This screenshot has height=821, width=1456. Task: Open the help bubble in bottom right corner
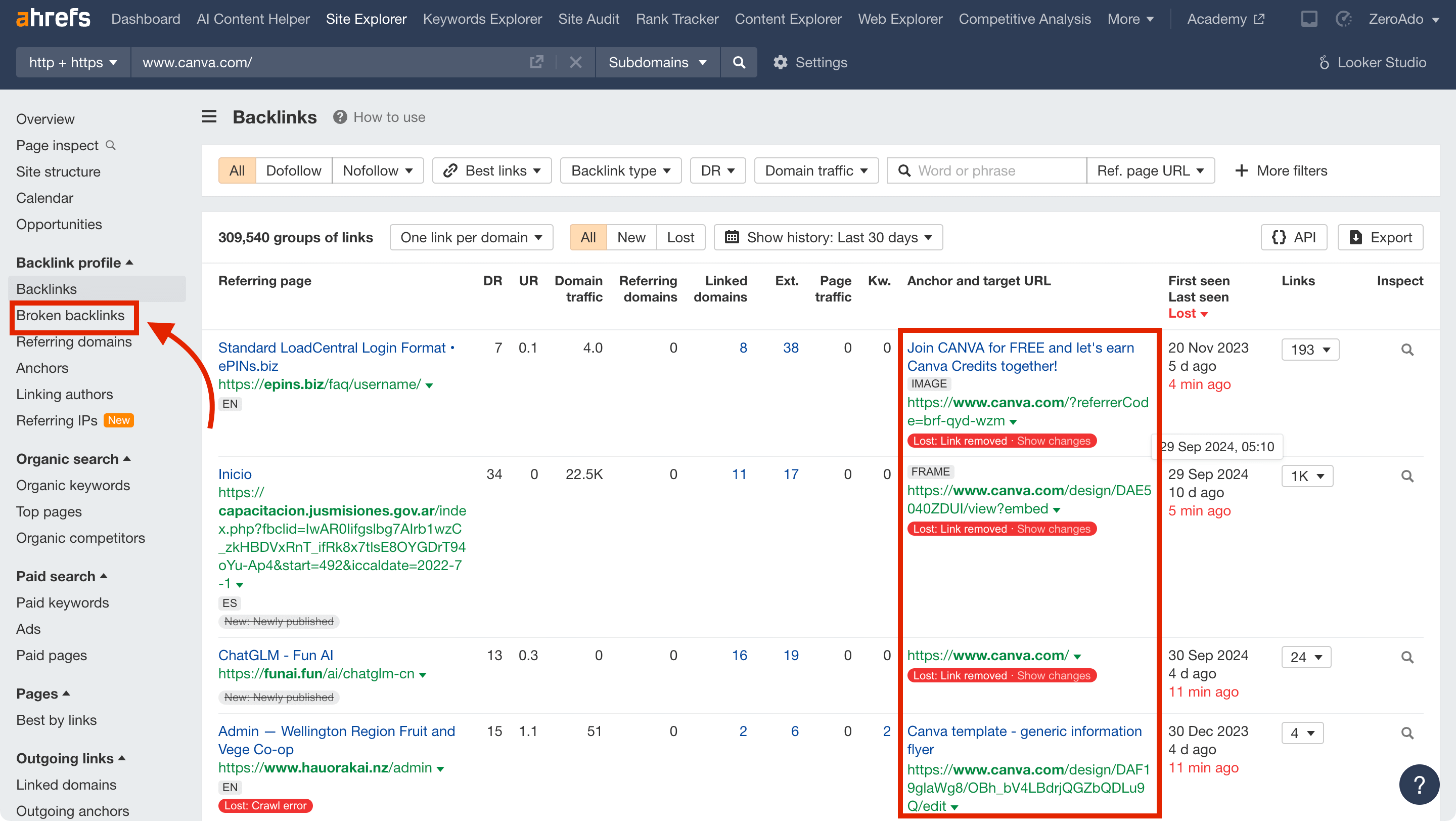[x=1419, y=784]
